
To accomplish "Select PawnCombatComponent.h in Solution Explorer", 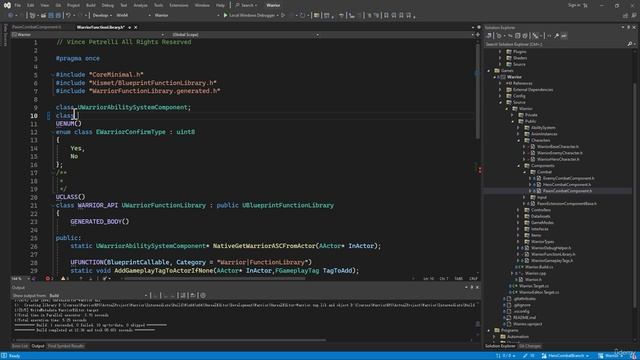I will pyautogui.click(x=567, y=191).
